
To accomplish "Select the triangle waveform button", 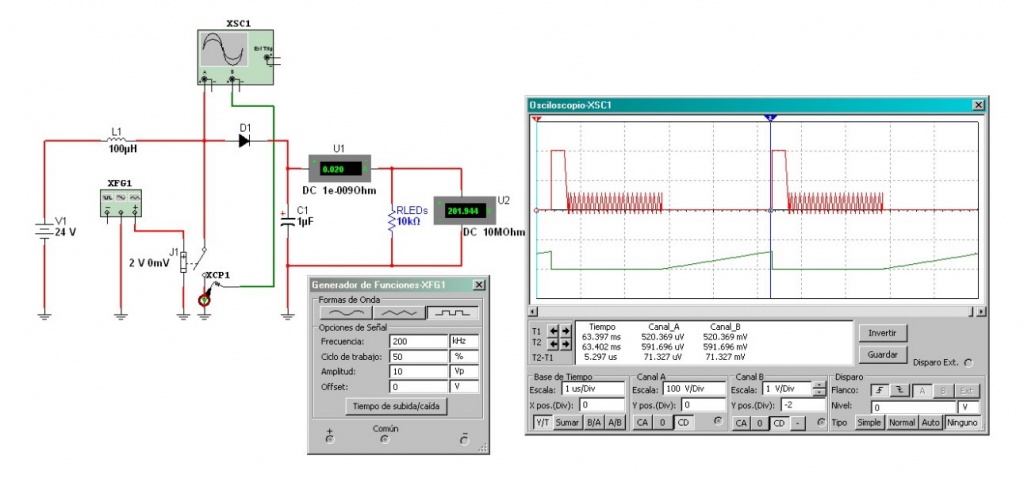I will click(398, 313).
